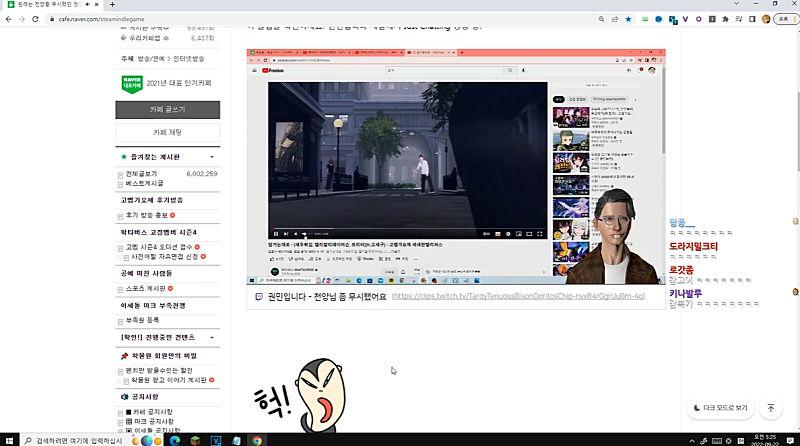This screenshot has height=446, width=800.
Task: Launch Microsoft Edge from the taskbar
Action: 175,440
